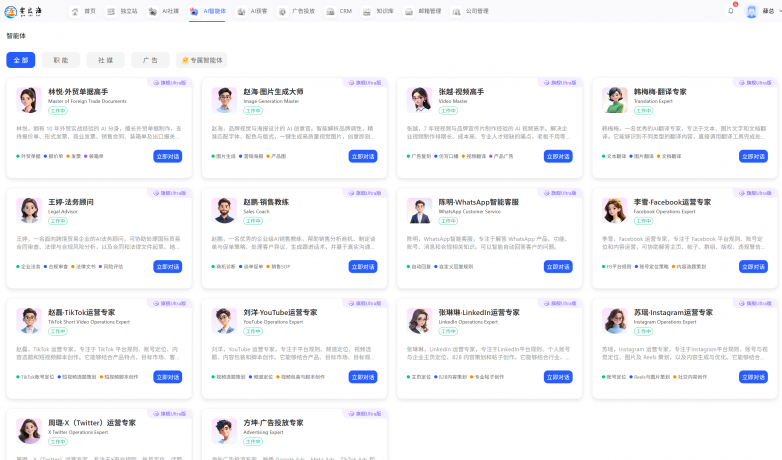This screenshot has height=460, width=782.
Task: Open notifications via the bell icon
Action: [731, 11]
